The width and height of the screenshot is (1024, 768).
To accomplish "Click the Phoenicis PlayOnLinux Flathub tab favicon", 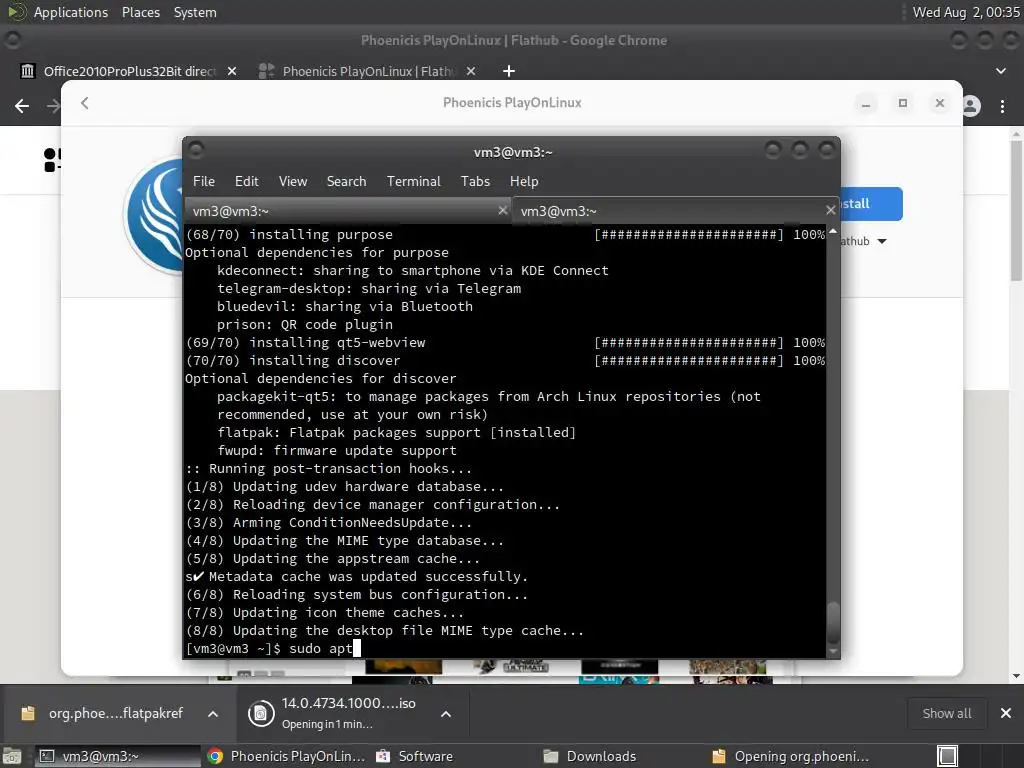I will 266,71.
